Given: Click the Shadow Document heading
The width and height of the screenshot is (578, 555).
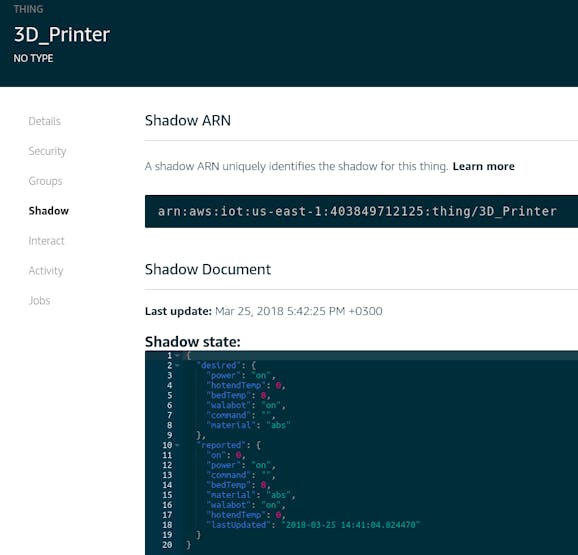Looking at the screenshot, I should [x=208, y=269].
